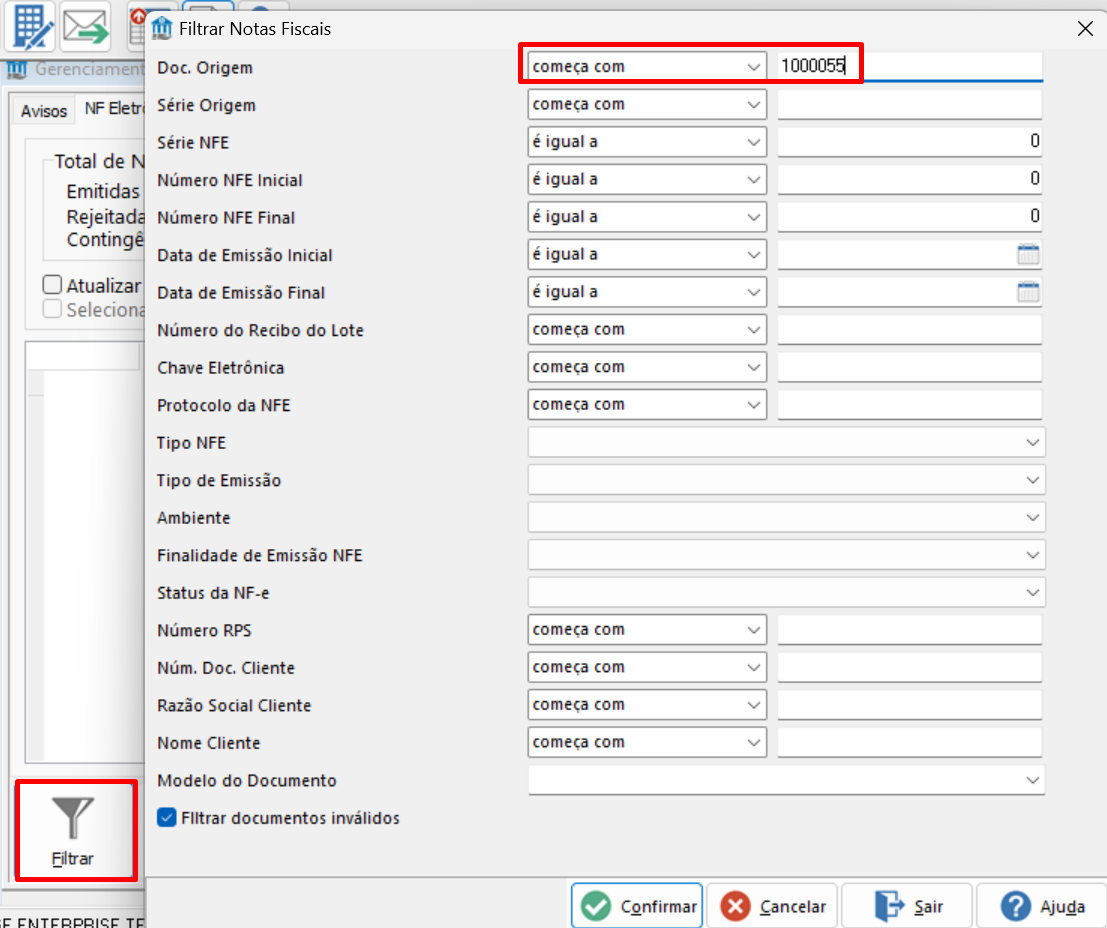Open Razão Social Cliente operator dropdown
This screenshot has height=928, width=1107.
pos(647,704)
